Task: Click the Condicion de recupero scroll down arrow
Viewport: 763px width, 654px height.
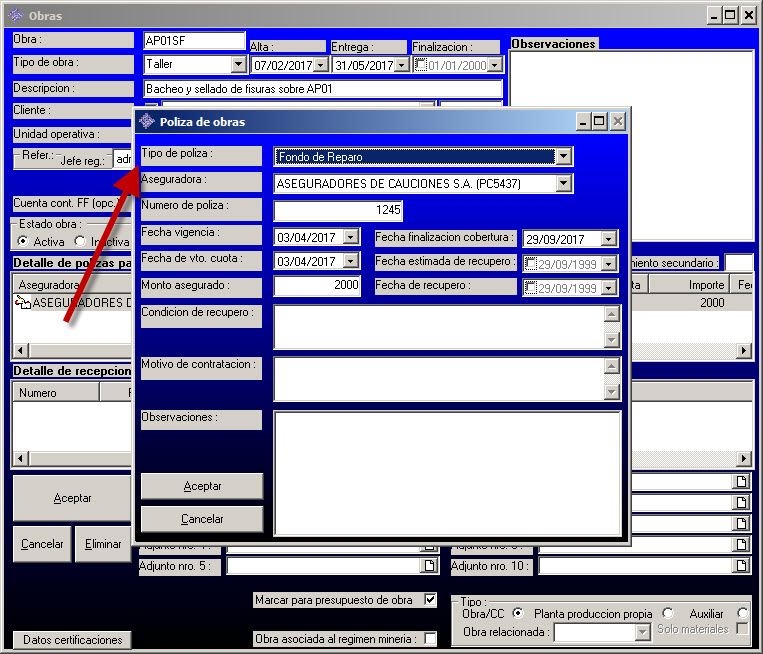Action: (612, 340)
